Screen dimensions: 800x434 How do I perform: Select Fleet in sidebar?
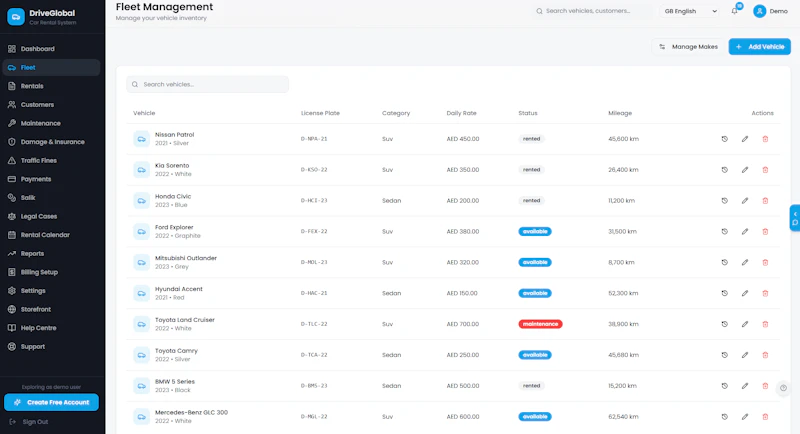tap(51, 67)
